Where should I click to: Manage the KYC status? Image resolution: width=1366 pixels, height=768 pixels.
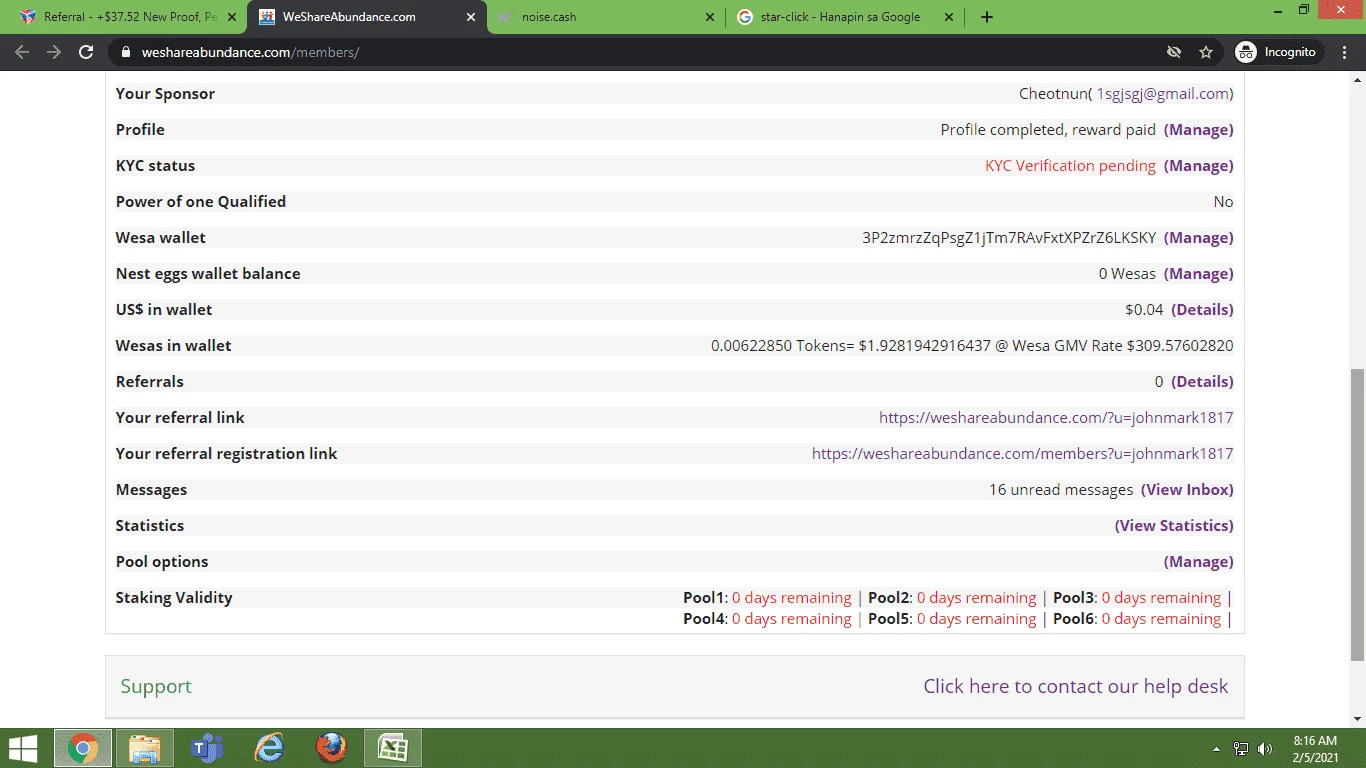[x=1198, y=165]
